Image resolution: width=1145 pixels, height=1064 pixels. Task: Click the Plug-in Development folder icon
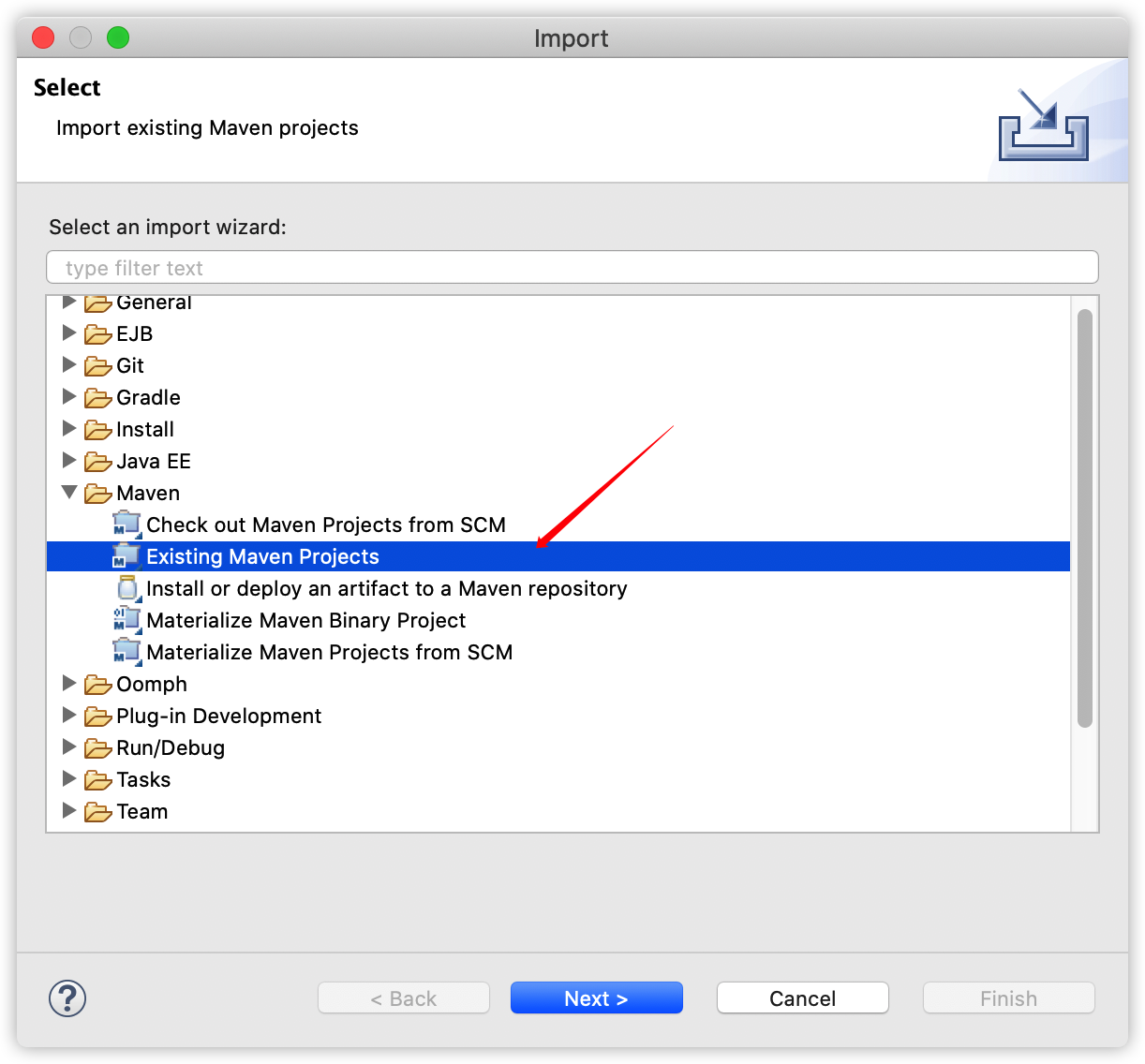tap(97, 717)
